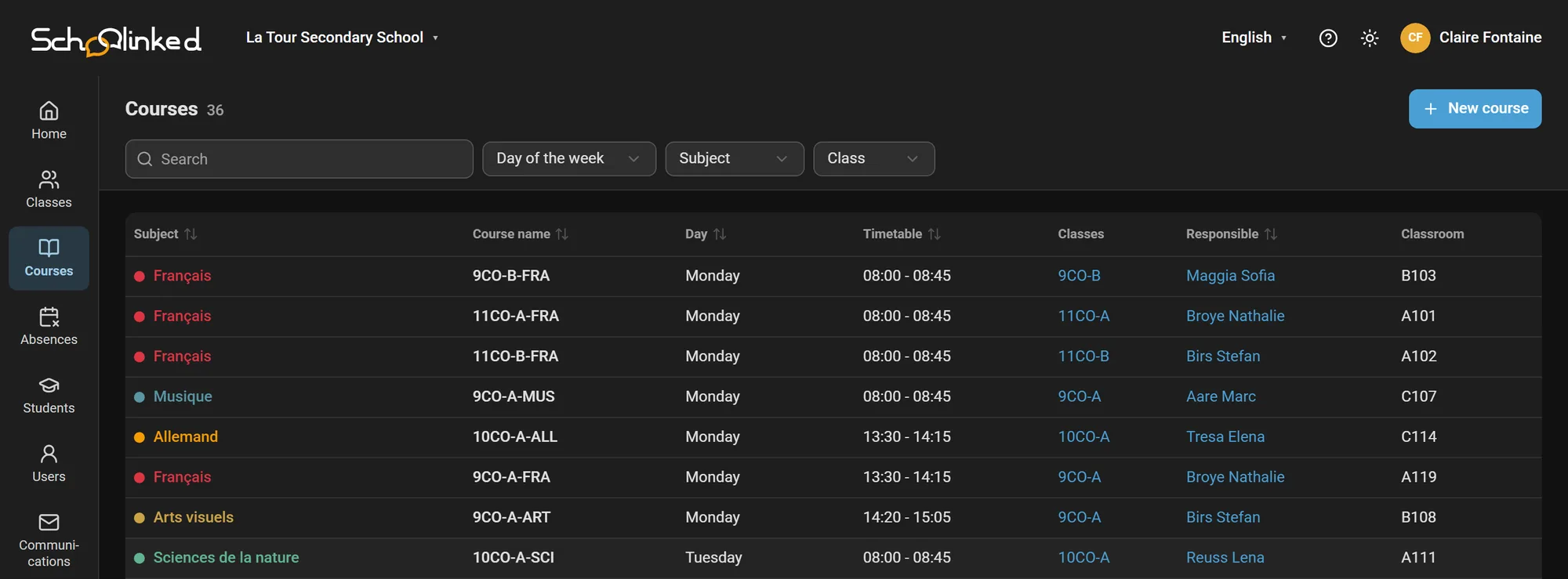The image size is (1568, 579).
Task: Sort the table by Course name
Action: coord(562,234)
